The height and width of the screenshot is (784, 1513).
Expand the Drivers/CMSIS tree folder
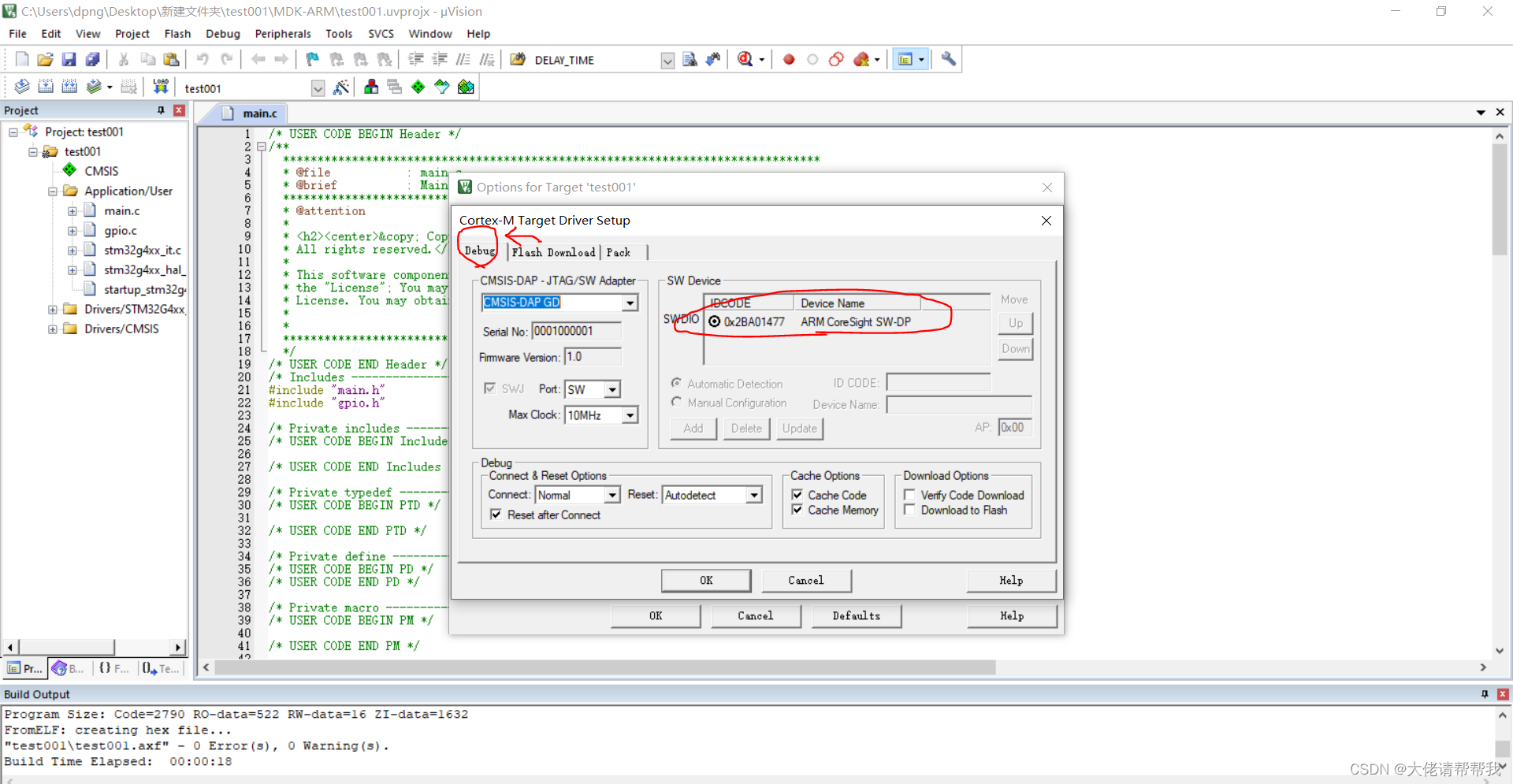point(53,329)
